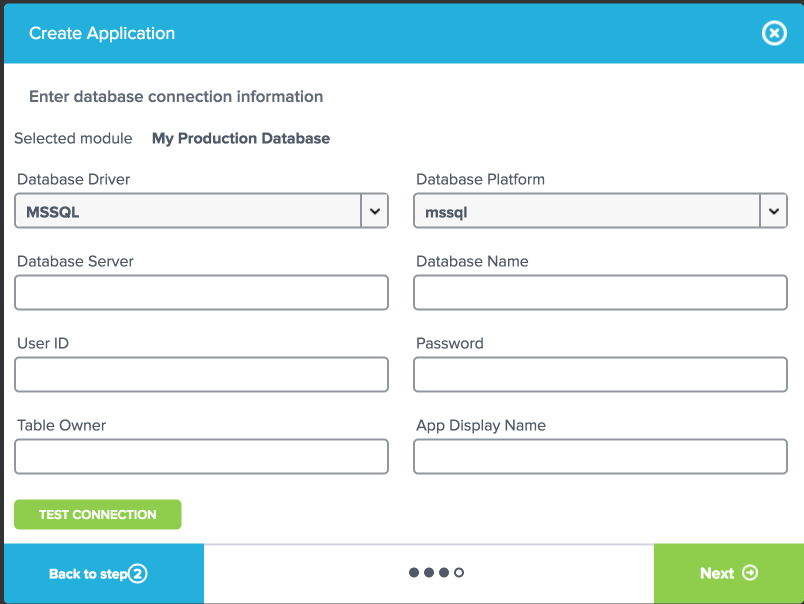
Task: Focus the User ID input box
Action: pos(201,375)
